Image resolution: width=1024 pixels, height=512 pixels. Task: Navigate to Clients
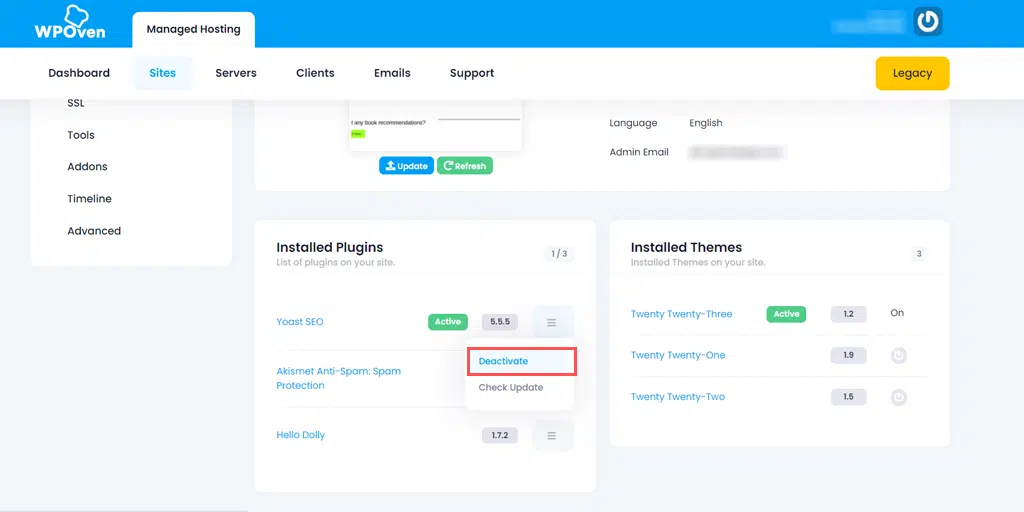click(315, 73)
